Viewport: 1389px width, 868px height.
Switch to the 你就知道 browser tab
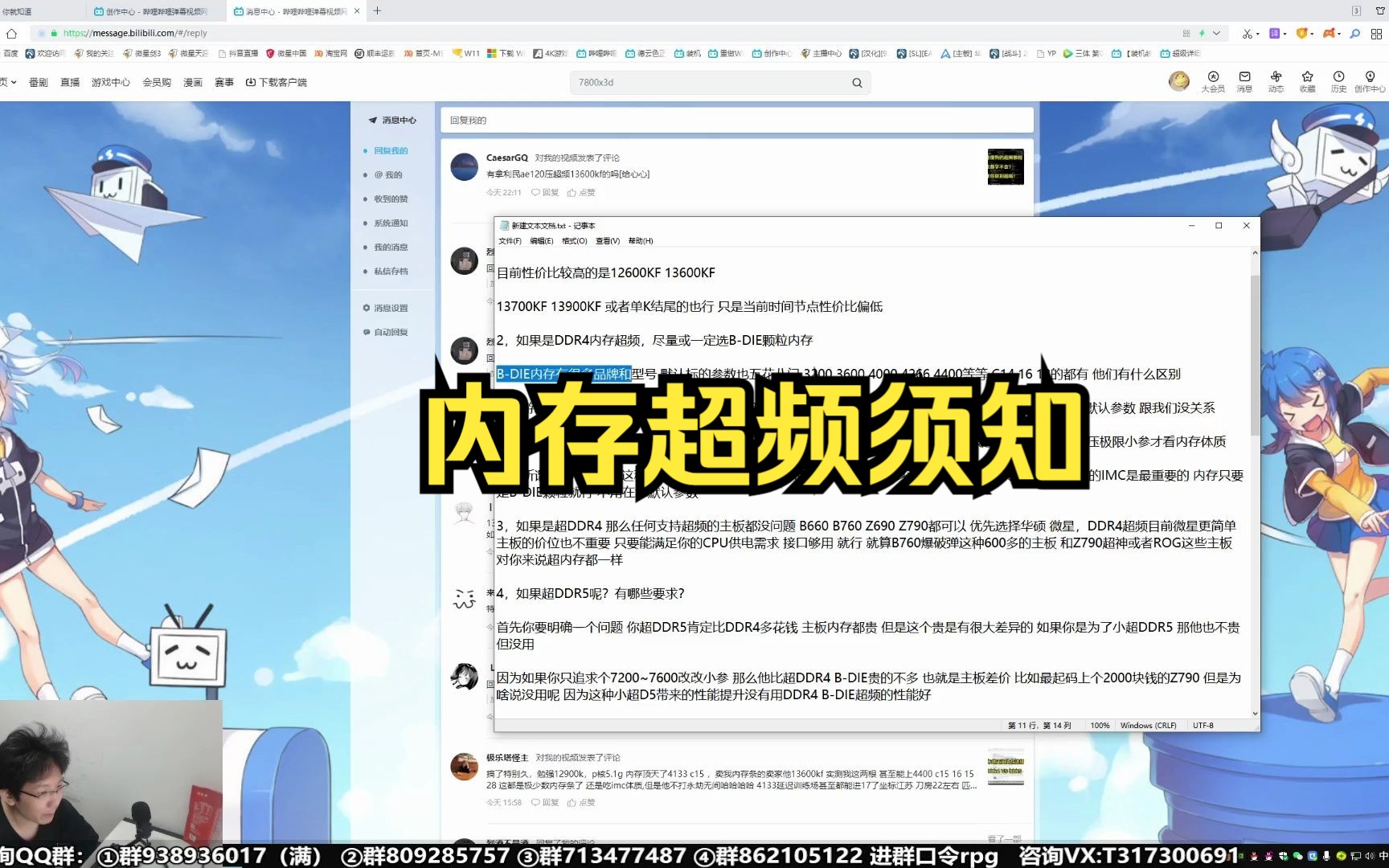(x=42, y=11)
